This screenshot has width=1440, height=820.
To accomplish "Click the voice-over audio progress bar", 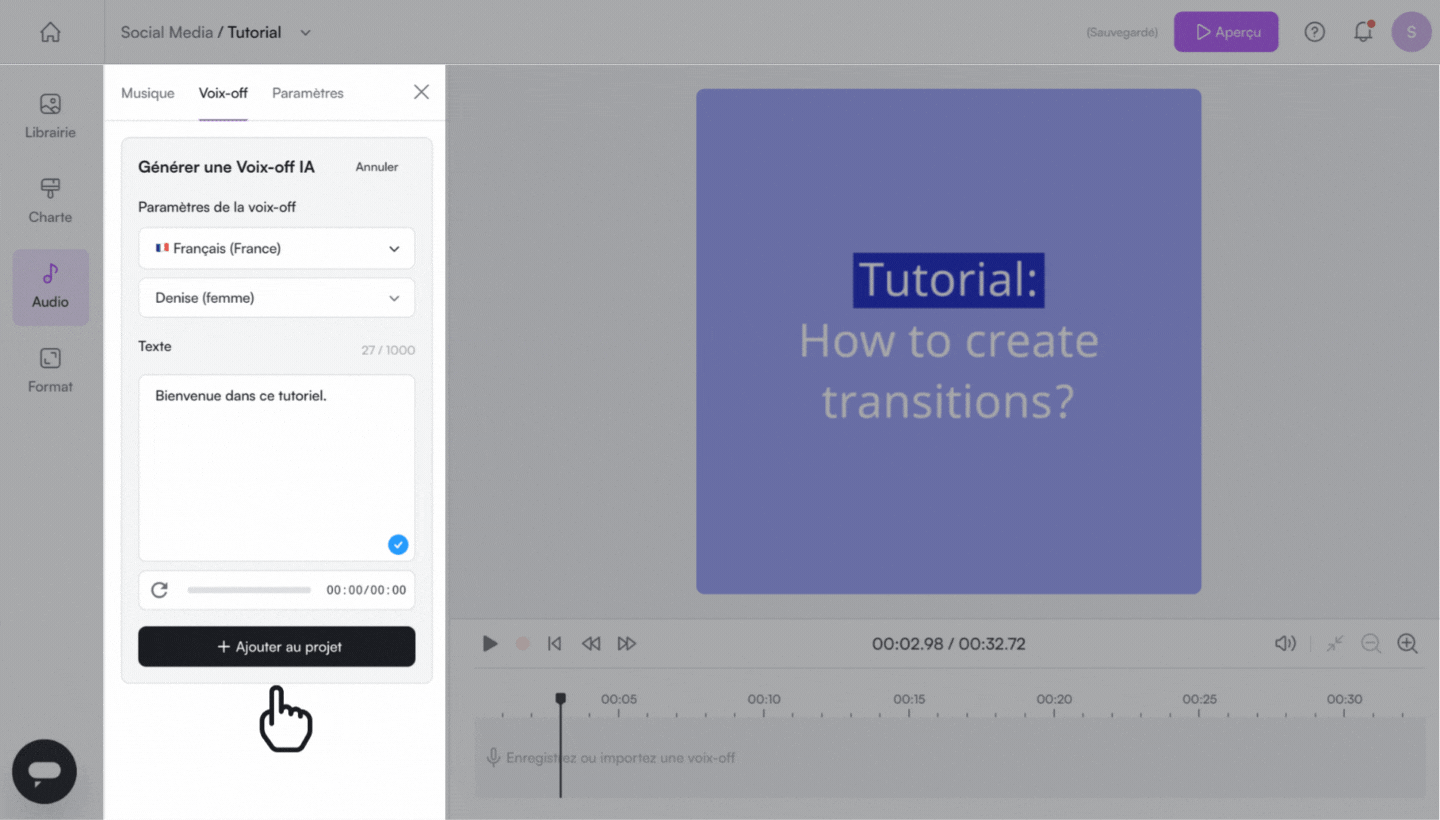I will pyautogui.click(x=249, y=590).
